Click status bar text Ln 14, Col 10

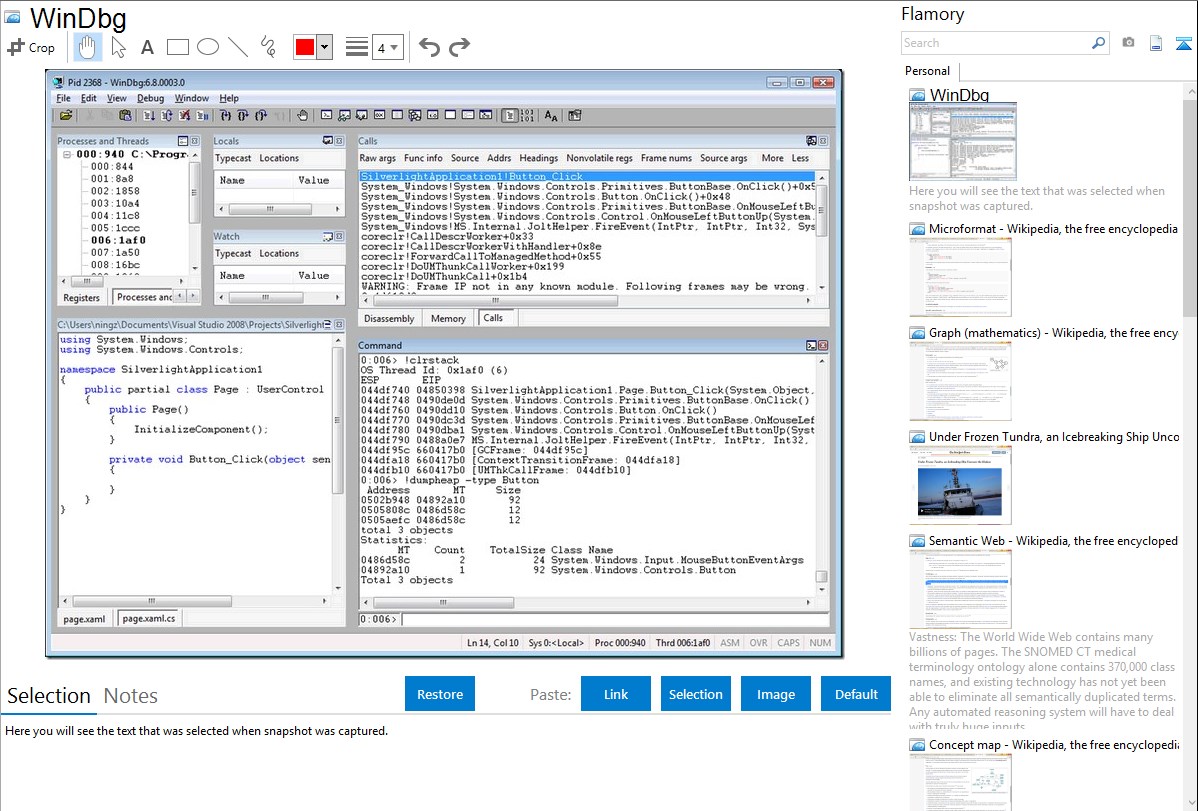(x=493, y=643)
